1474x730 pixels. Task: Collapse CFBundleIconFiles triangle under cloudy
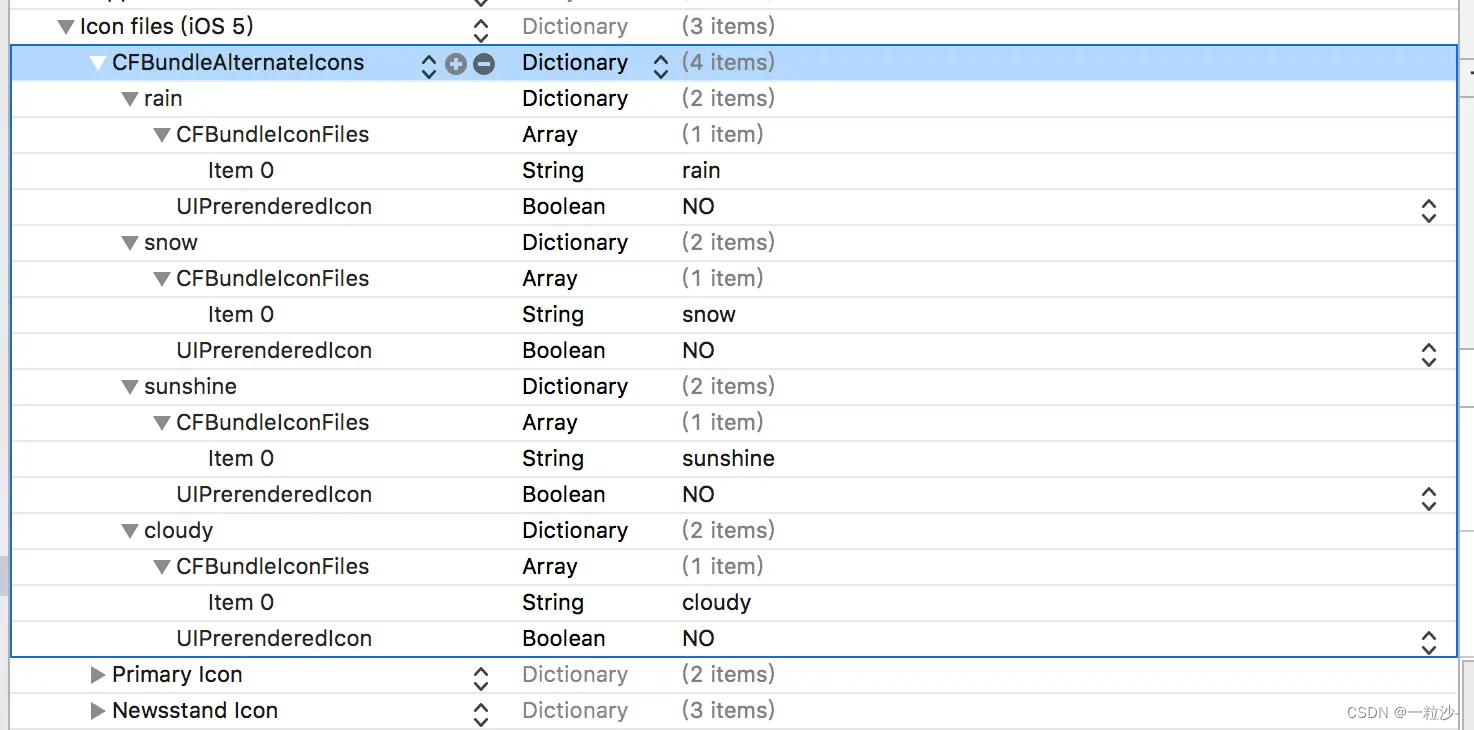point(162,567)
